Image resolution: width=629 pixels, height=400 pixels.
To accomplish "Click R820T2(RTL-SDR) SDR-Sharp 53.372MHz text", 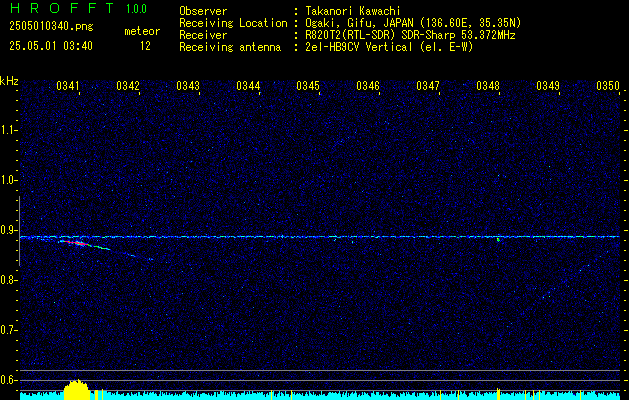I will coord(410,35).
